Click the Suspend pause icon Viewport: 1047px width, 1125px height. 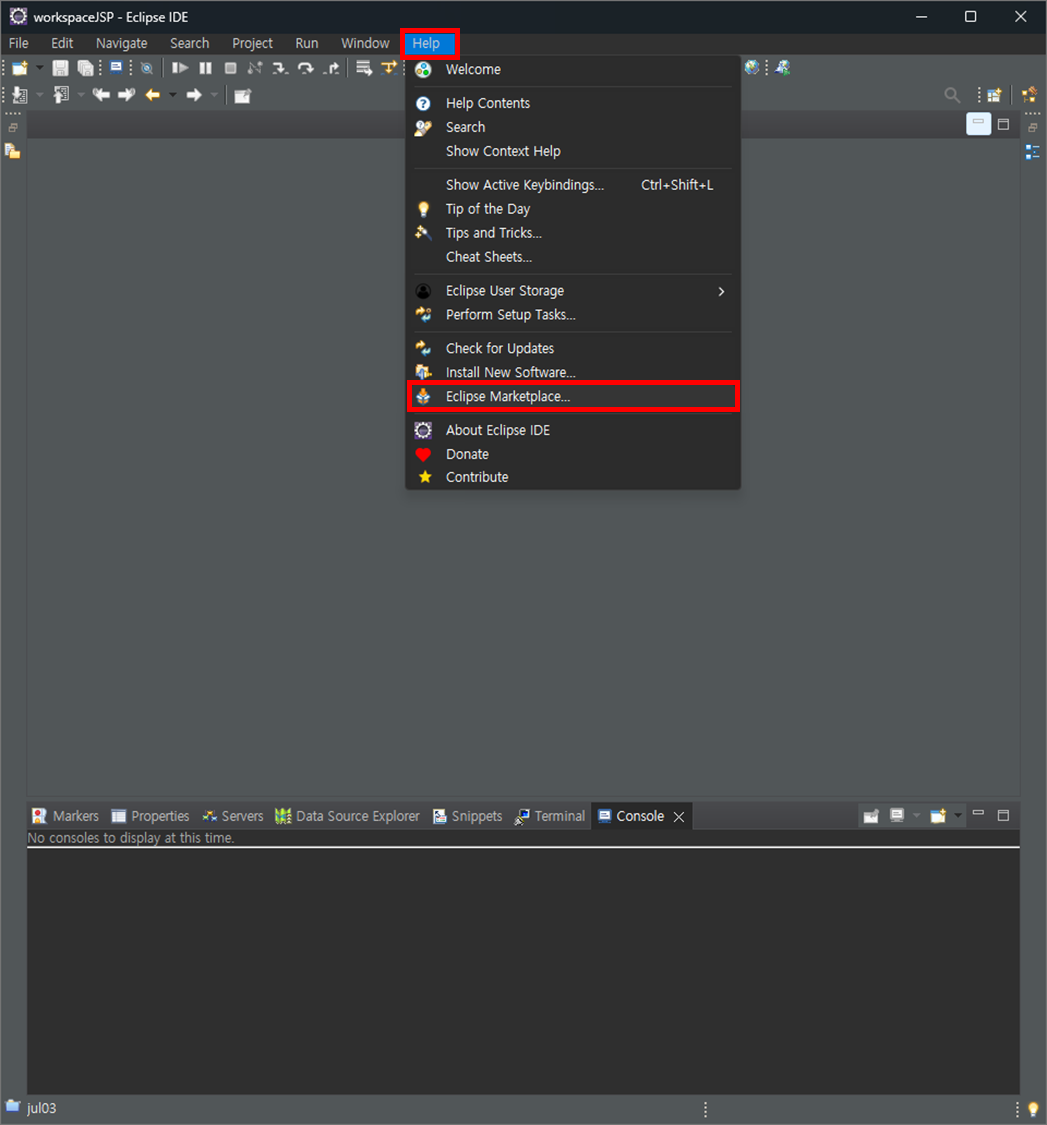(x=205, y=68)
